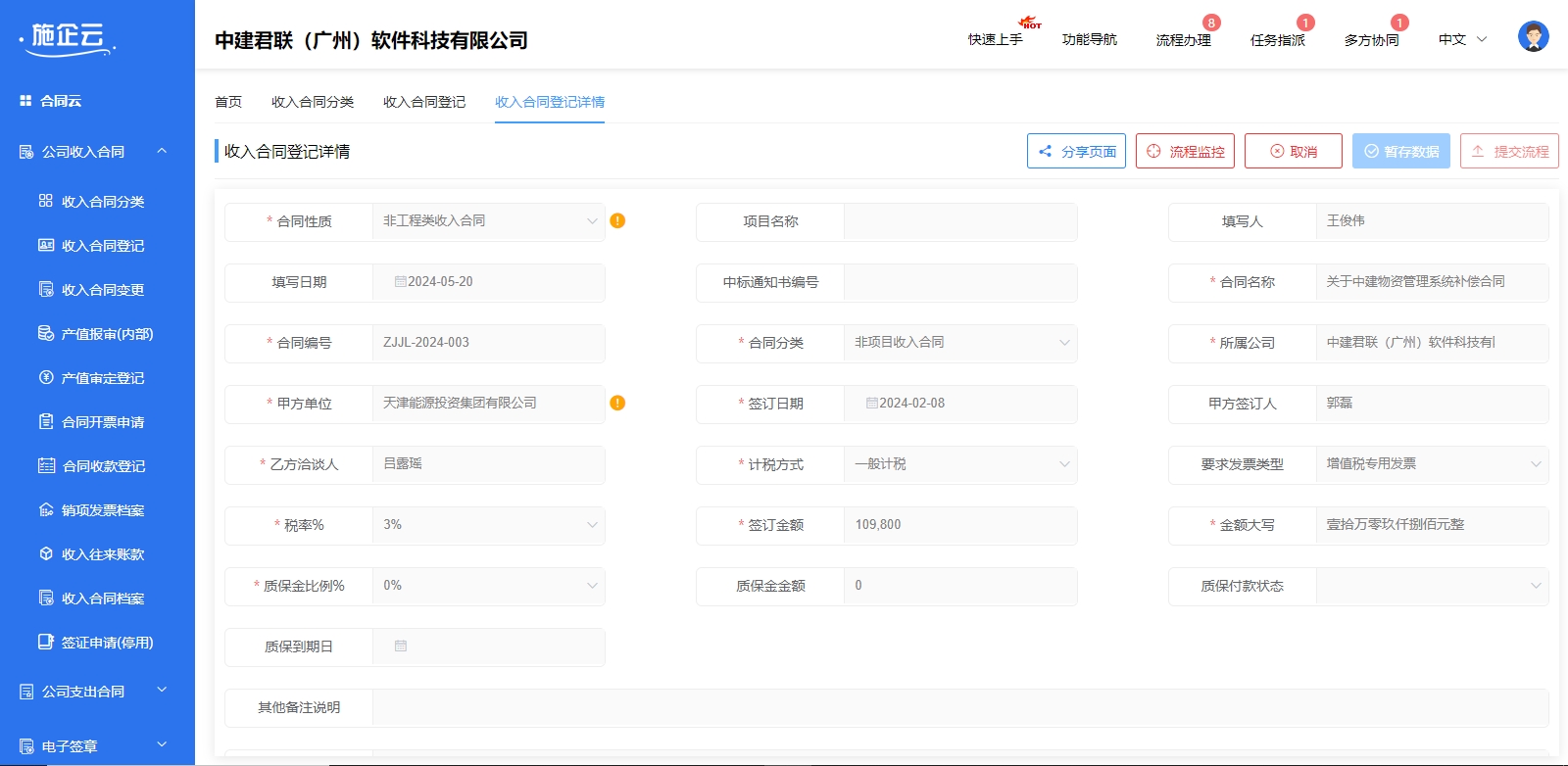Switch to the 首页 tab
Screen dimensions: 1568x766
click(x=228, y=102)
